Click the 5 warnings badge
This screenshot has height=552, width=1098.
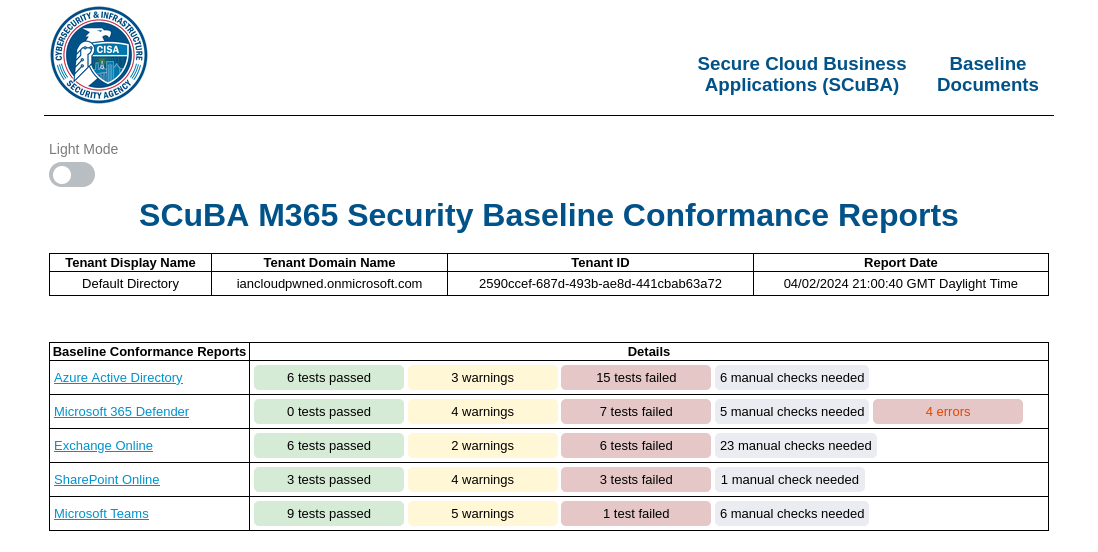482,513
